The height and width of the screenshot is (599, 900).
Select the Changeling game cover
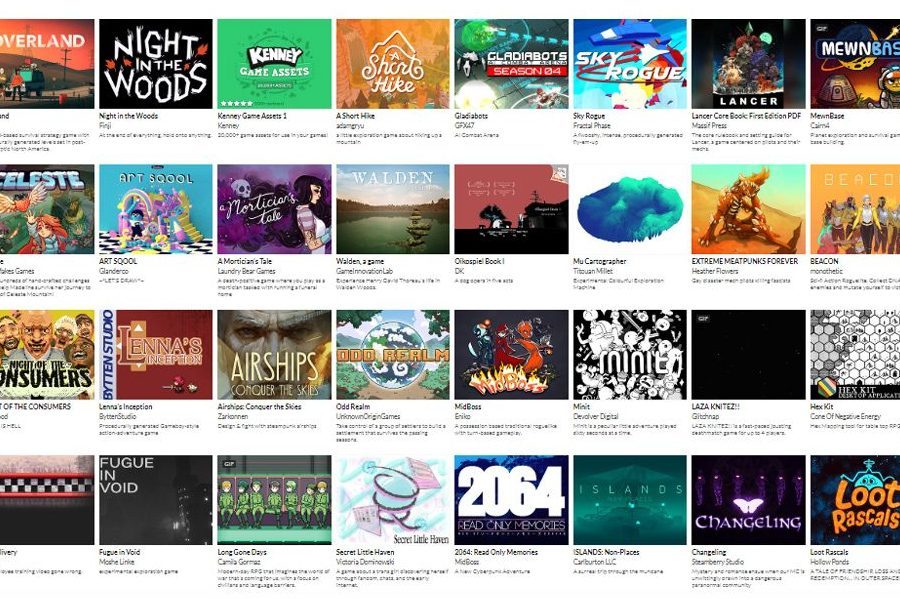(x=748, y=500)
